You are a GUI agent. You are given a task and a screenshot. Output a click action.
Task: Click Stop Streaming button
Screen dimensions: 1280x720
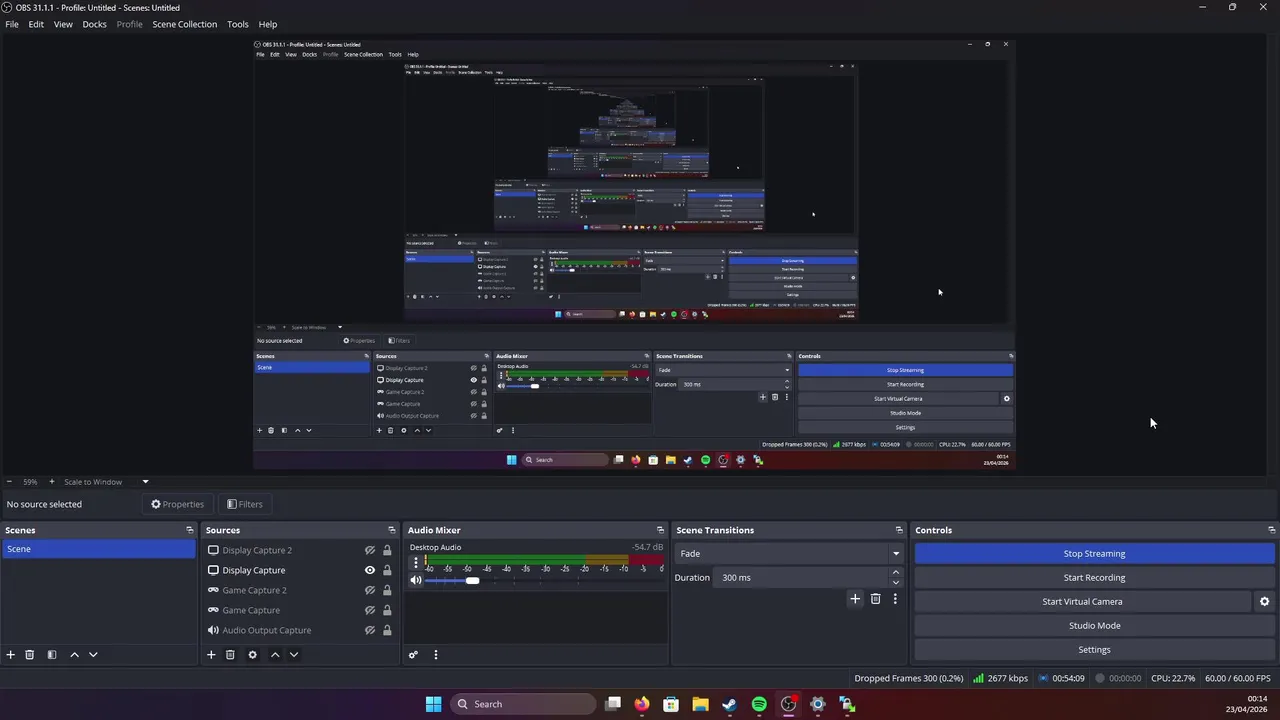point(1094,553)
